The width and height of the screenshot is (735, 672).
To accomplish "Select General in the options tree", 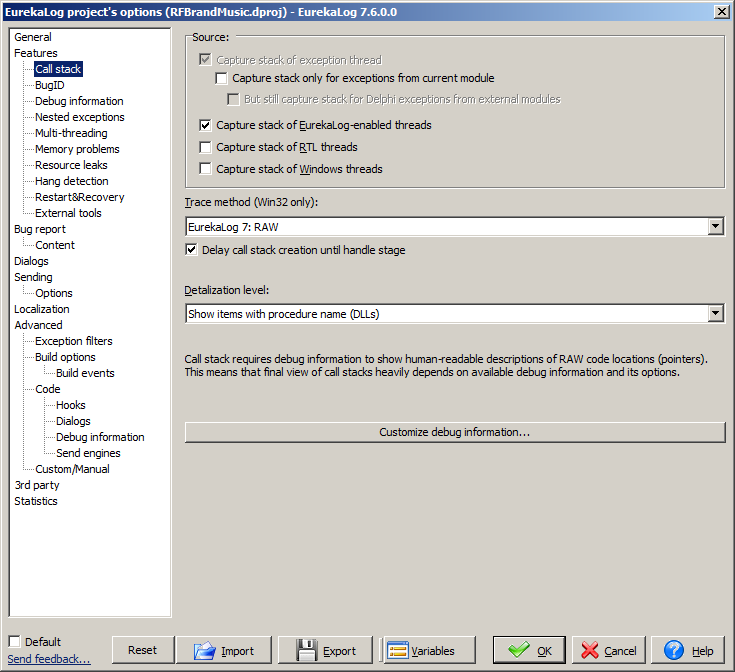I will (33, 37).
